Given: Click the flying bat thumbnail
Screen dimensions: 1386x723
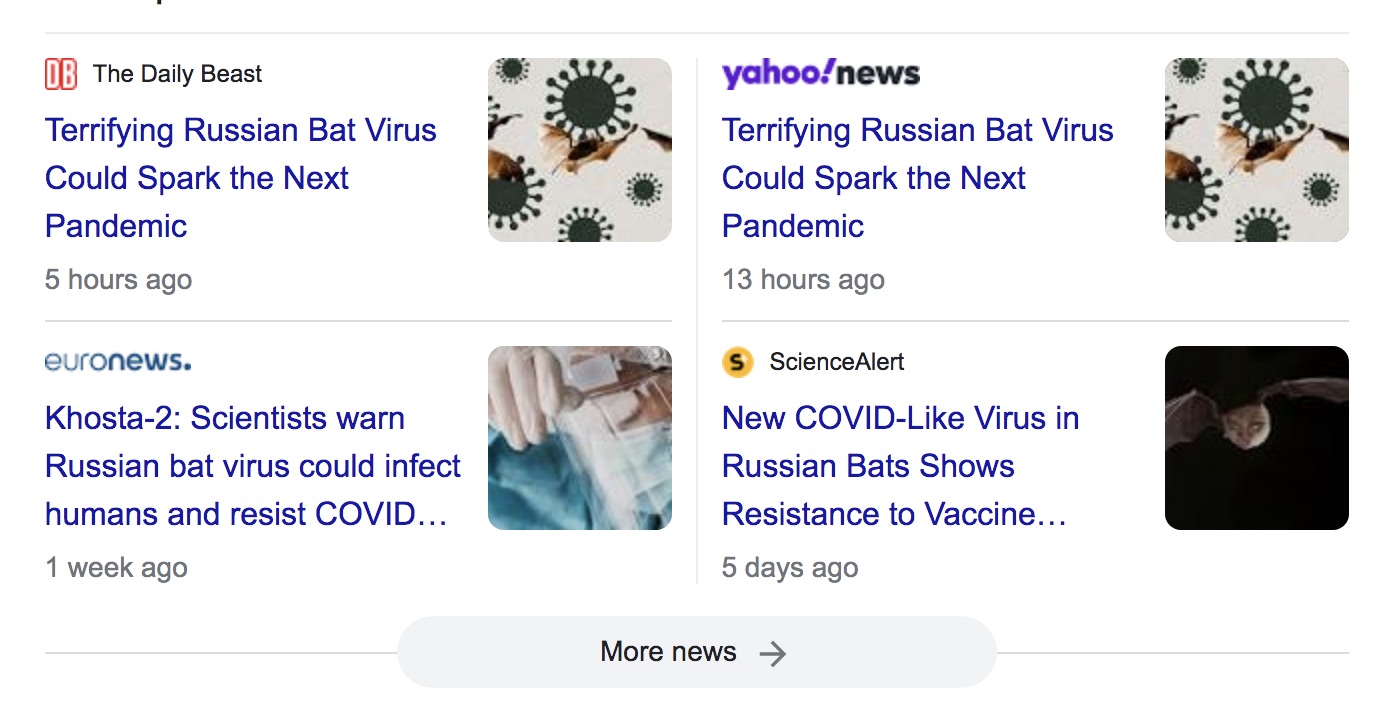Looking at the screenshot, I should pyautogui.click(x=1256, y=437).
